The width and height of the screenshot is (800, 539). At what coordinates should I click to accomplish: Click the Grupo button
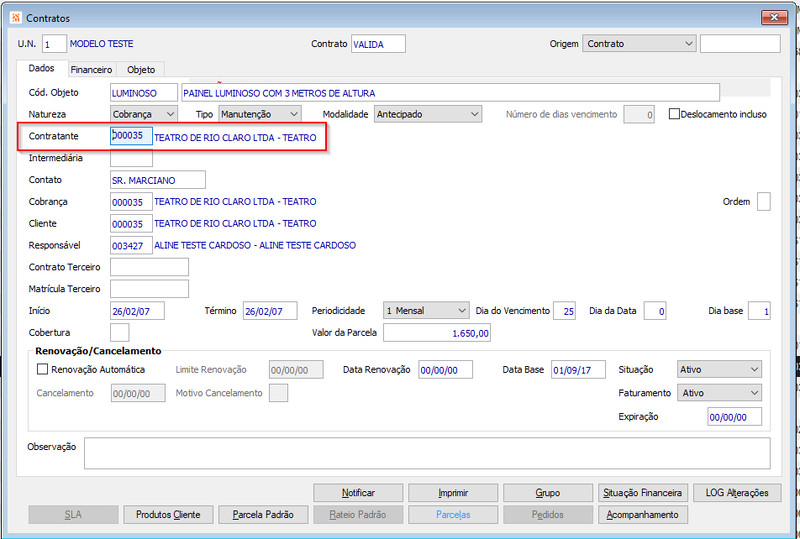(x=548, y=493)
